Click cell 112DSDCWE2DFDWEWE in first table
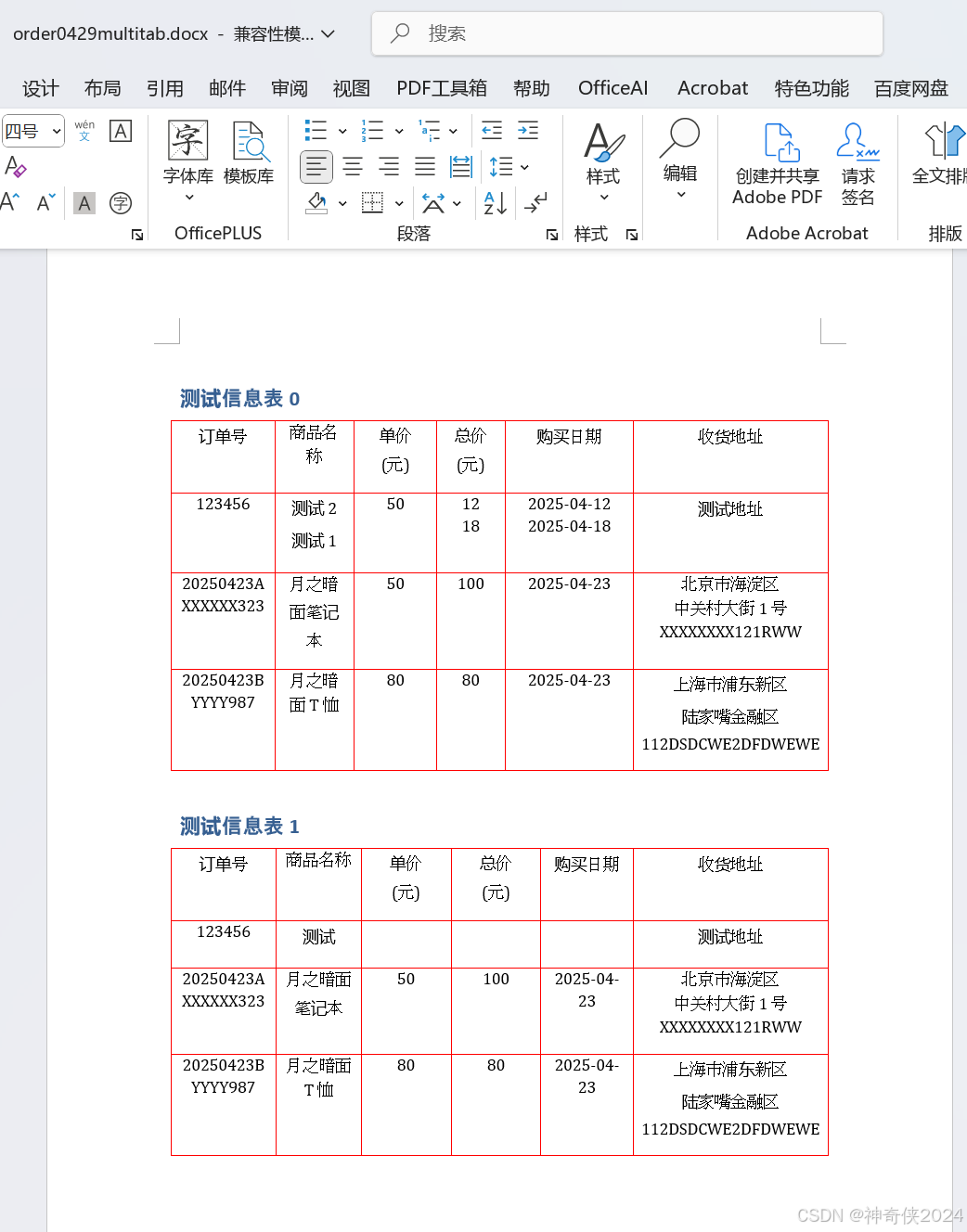 point(730,744)
